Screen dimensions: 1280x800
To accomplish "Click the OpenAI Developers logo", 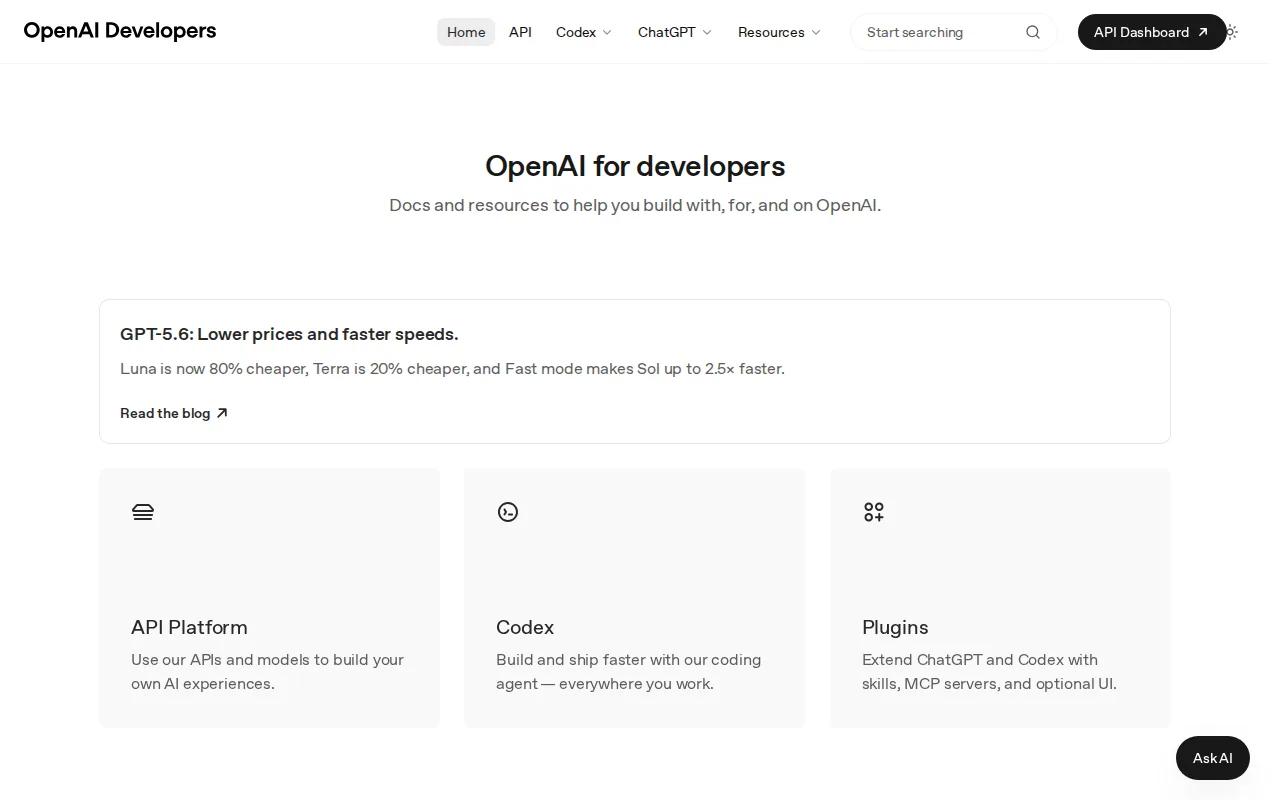I will tap(120, 31).
